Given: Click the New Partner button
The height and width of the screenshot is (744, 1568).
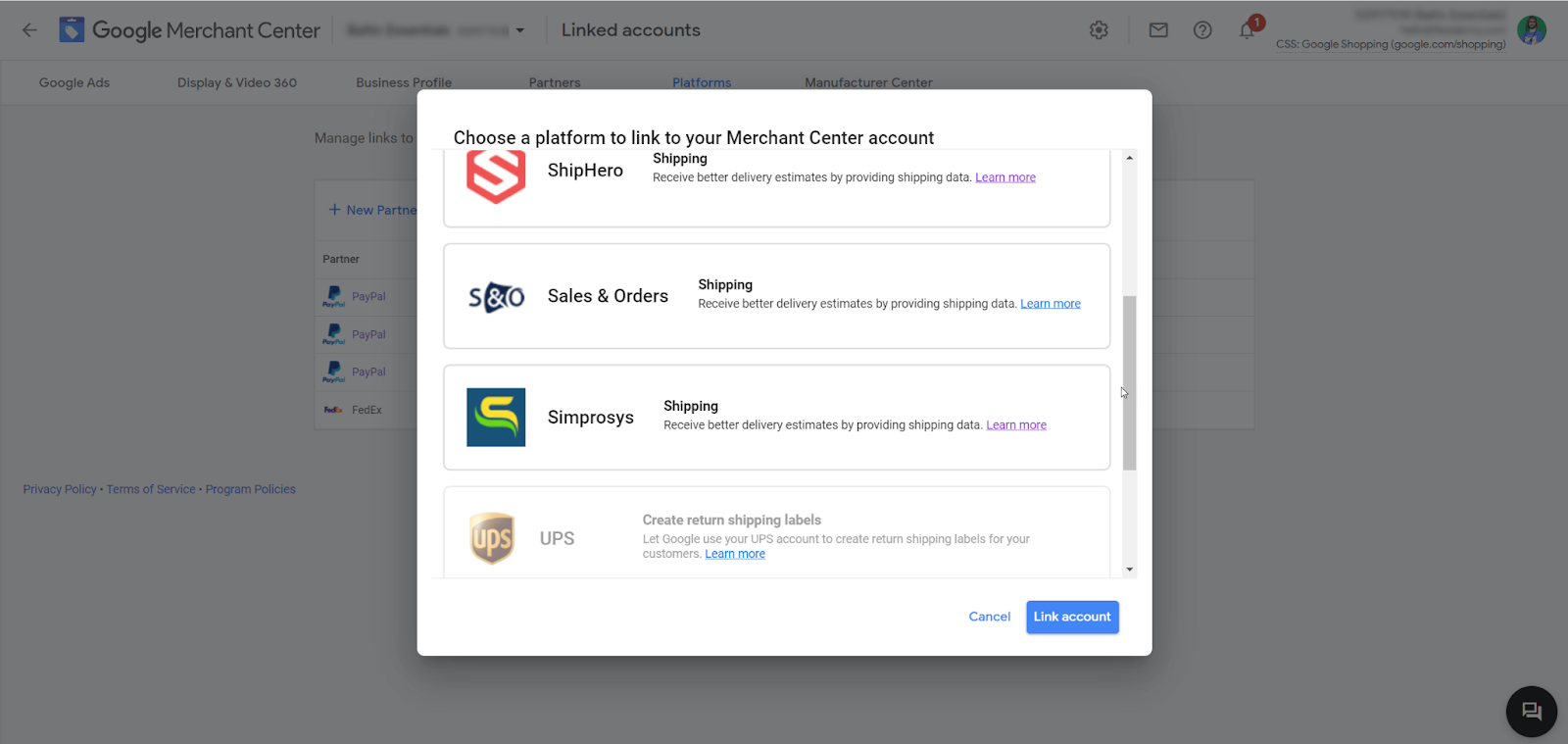Looking at the screenshot, I should tap(372, 210).
